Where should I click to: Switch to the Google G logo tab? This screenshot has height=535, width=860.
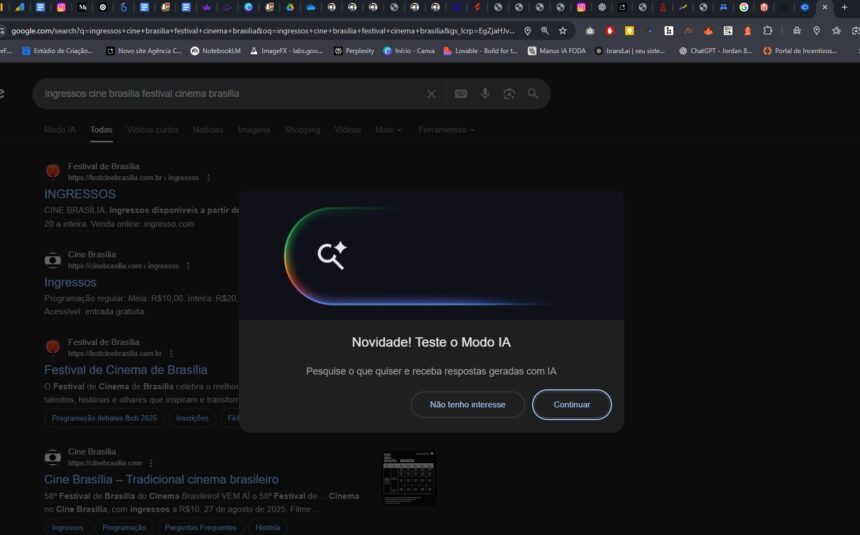click(x=744, y=7)
